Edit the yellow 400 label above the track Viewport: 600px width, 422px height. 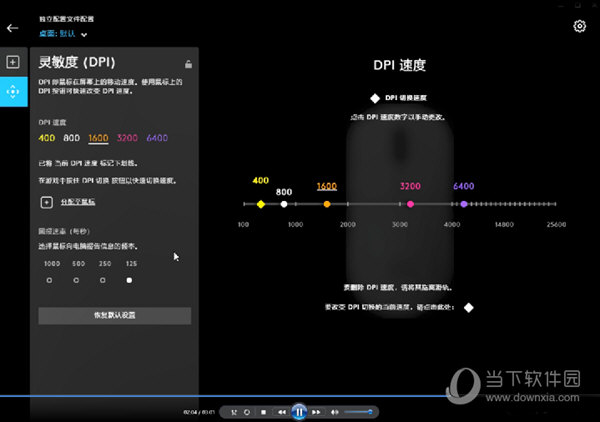(x=261, y=180)
